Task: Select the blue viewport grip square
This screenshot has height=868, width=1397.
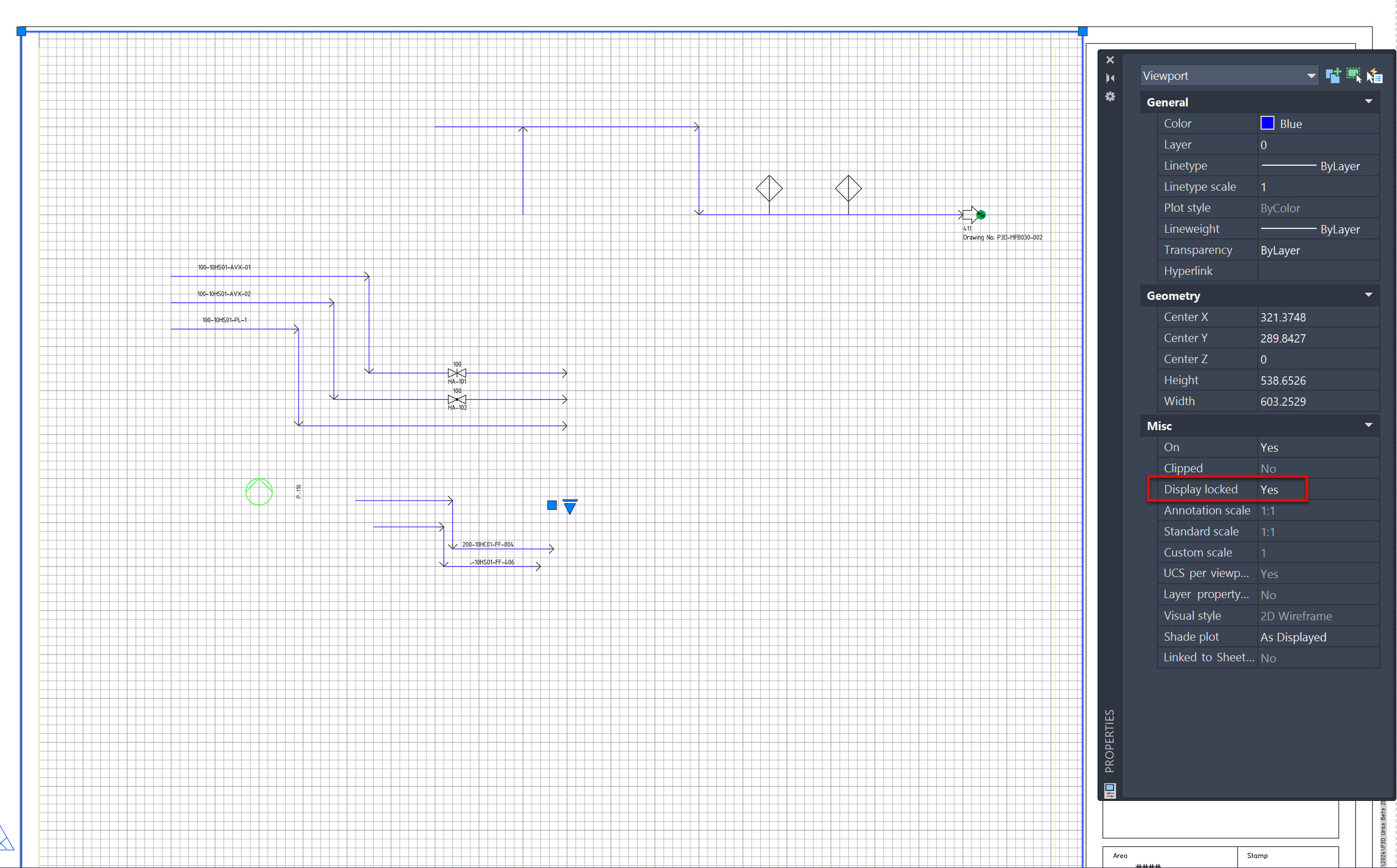Action: click(21, 31)
